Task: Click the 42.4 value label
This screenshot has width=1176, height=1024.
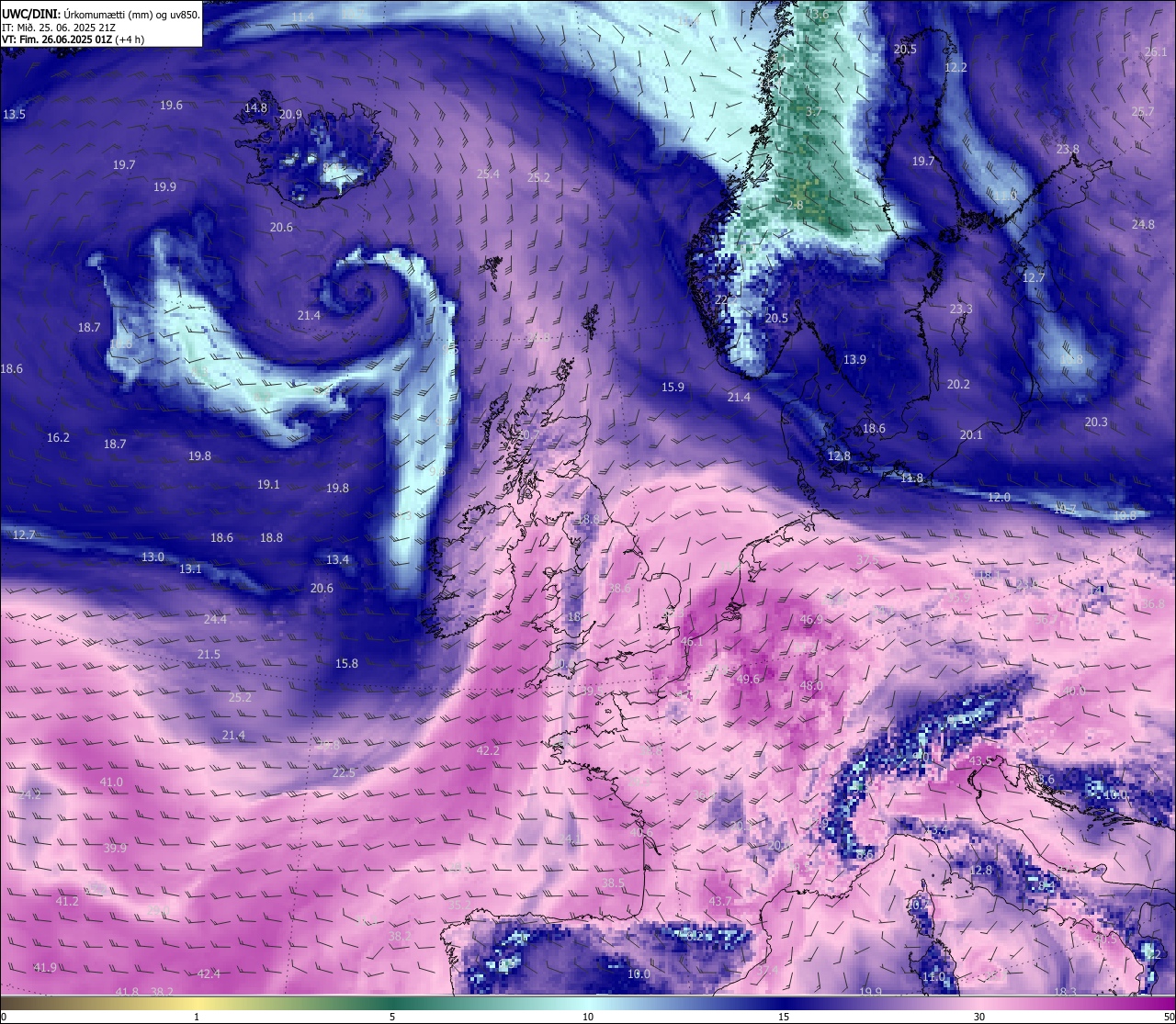Action: click(209, 974)
